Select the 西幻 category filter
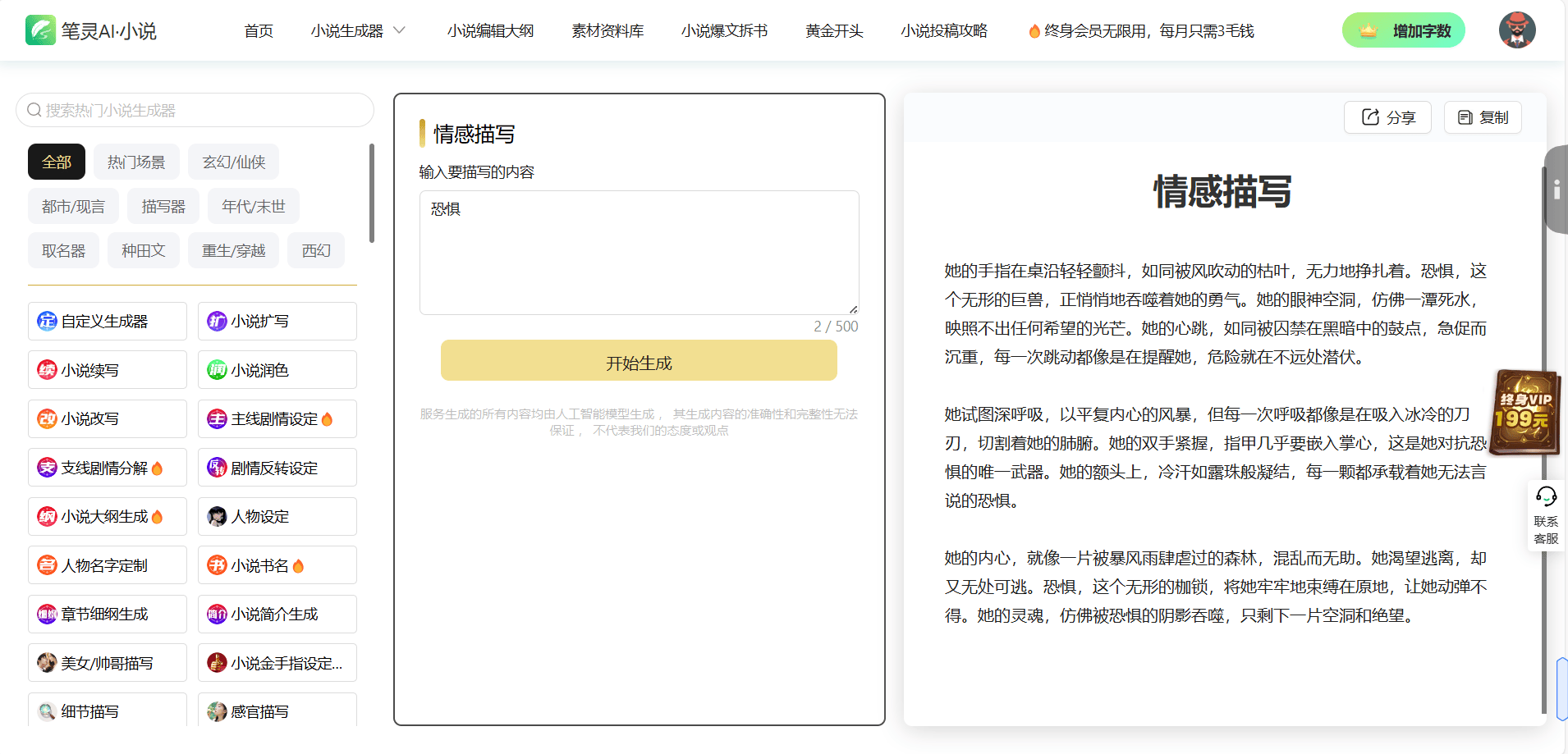 pyautogui.click(x=316, y=250)
